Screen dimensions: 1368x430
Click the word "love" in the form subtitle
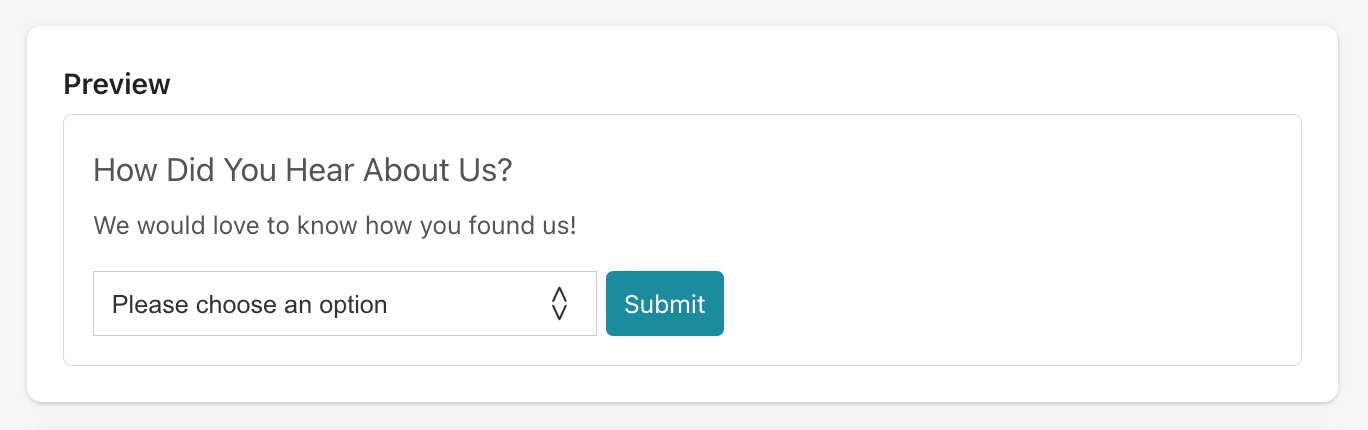tap(237, 225)
